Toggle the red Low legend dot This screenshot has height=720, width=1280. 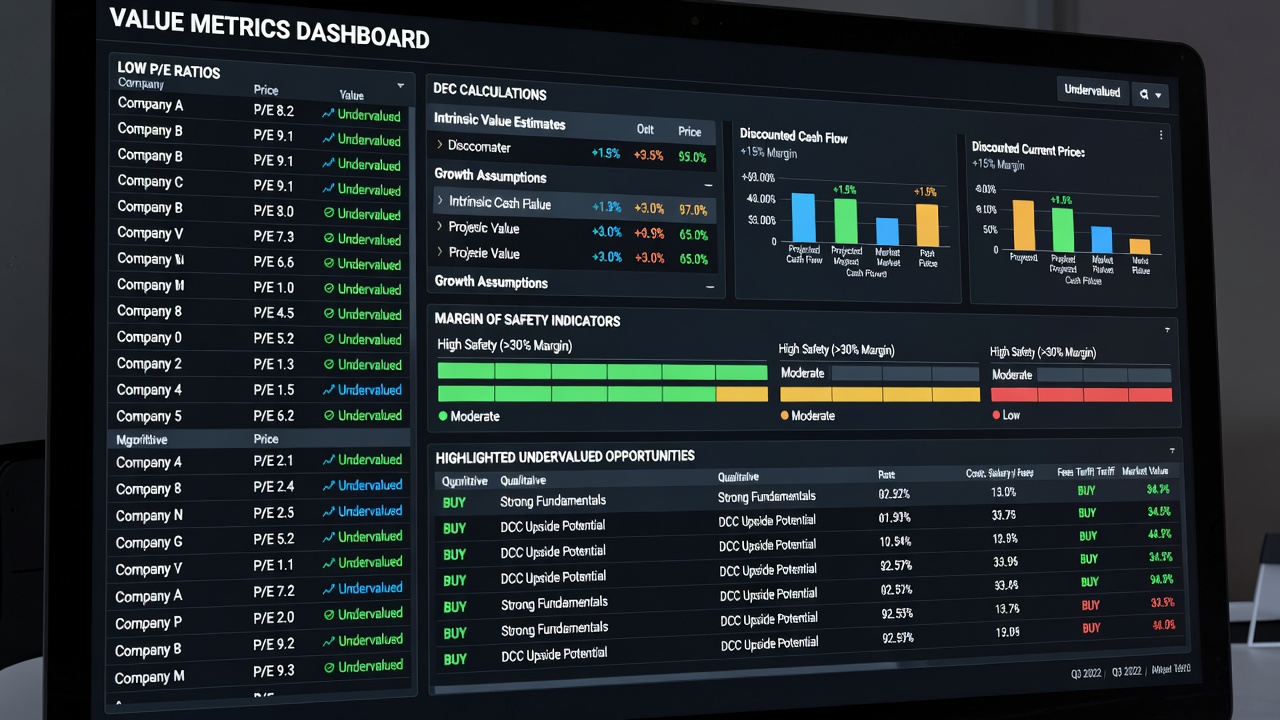(996, 415)
